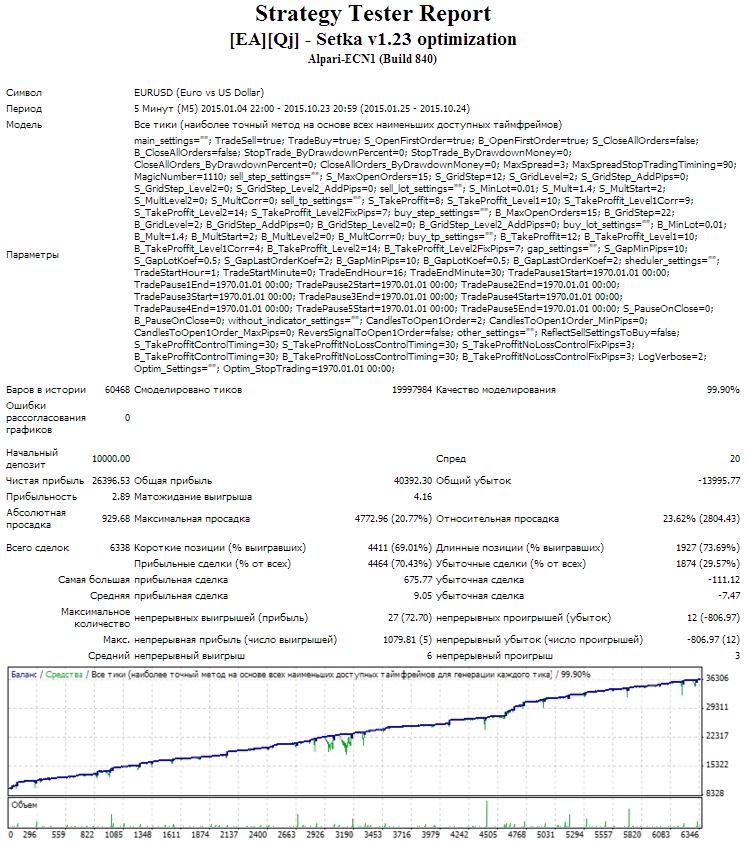Click the 'Общий убыток' label
Viewport: 748px width, 843px height.
point(473,481)
